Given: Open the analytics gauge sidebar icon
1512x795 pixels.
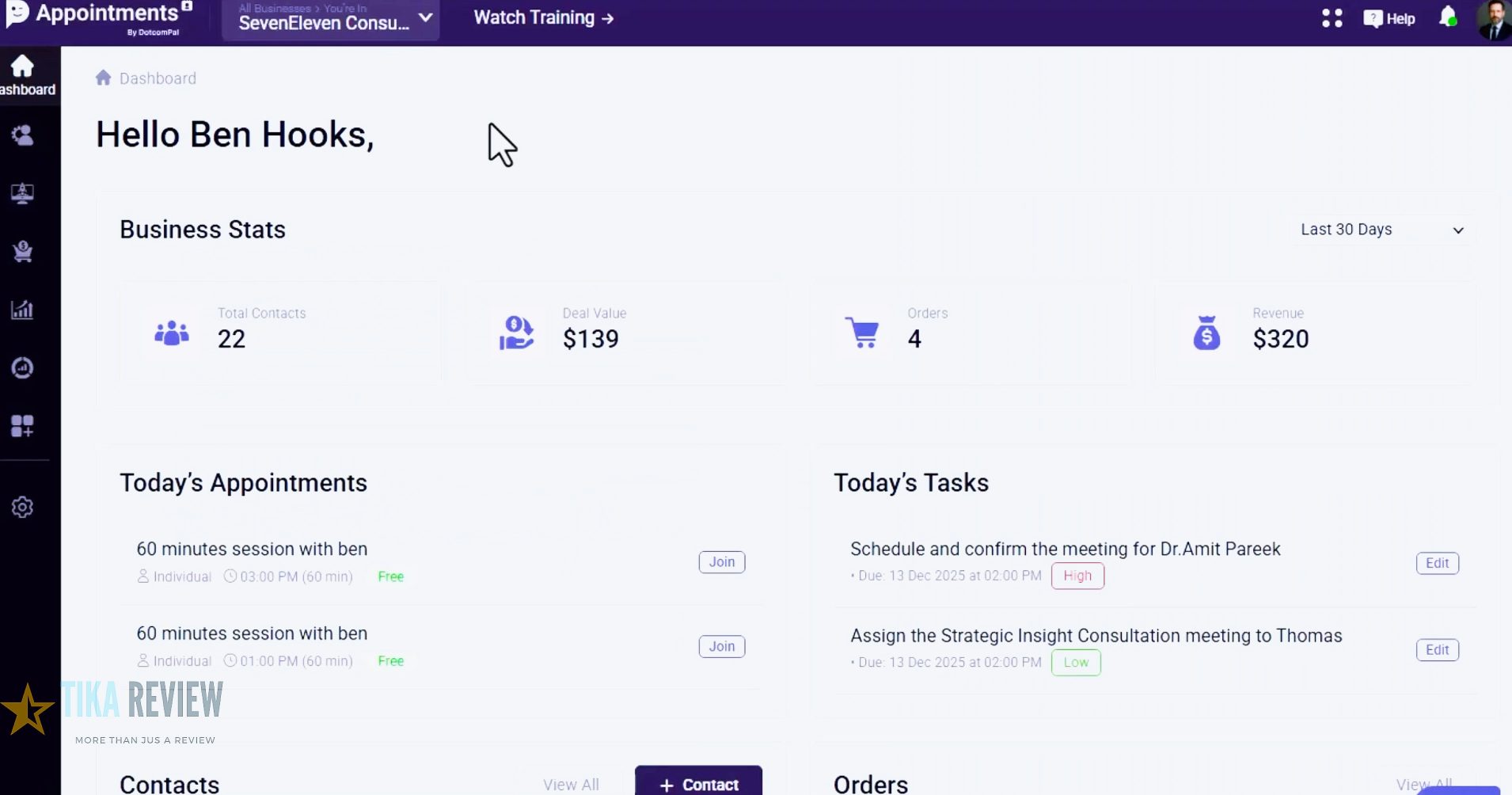Looking at the screenshot, I should 22,367.
